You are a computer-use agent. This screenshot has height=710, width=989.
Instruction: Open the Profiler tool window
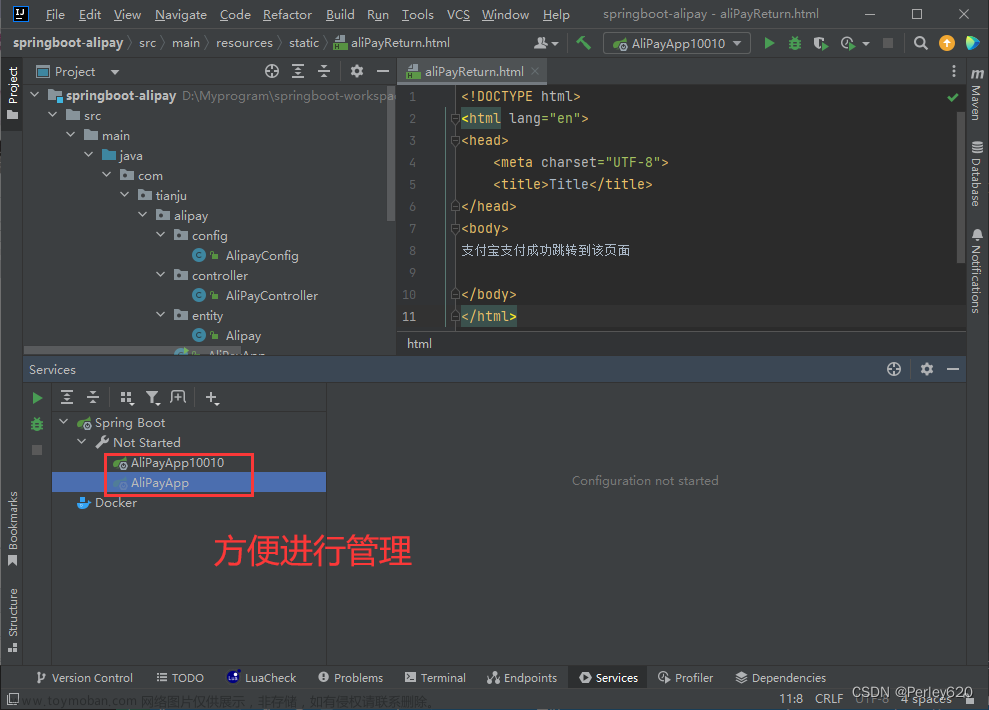pyautogui.click(x=686, y=678)
